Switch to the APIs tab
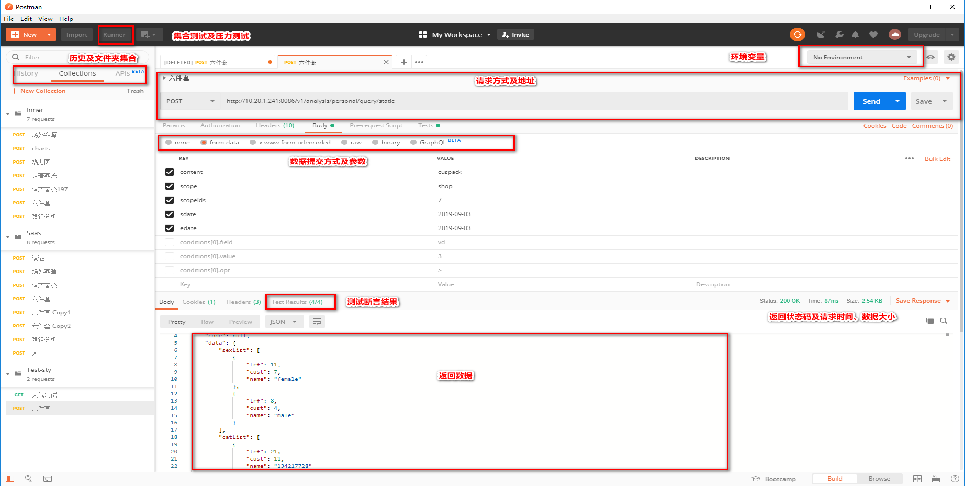The image size is (966, 486). coord(123,73)
